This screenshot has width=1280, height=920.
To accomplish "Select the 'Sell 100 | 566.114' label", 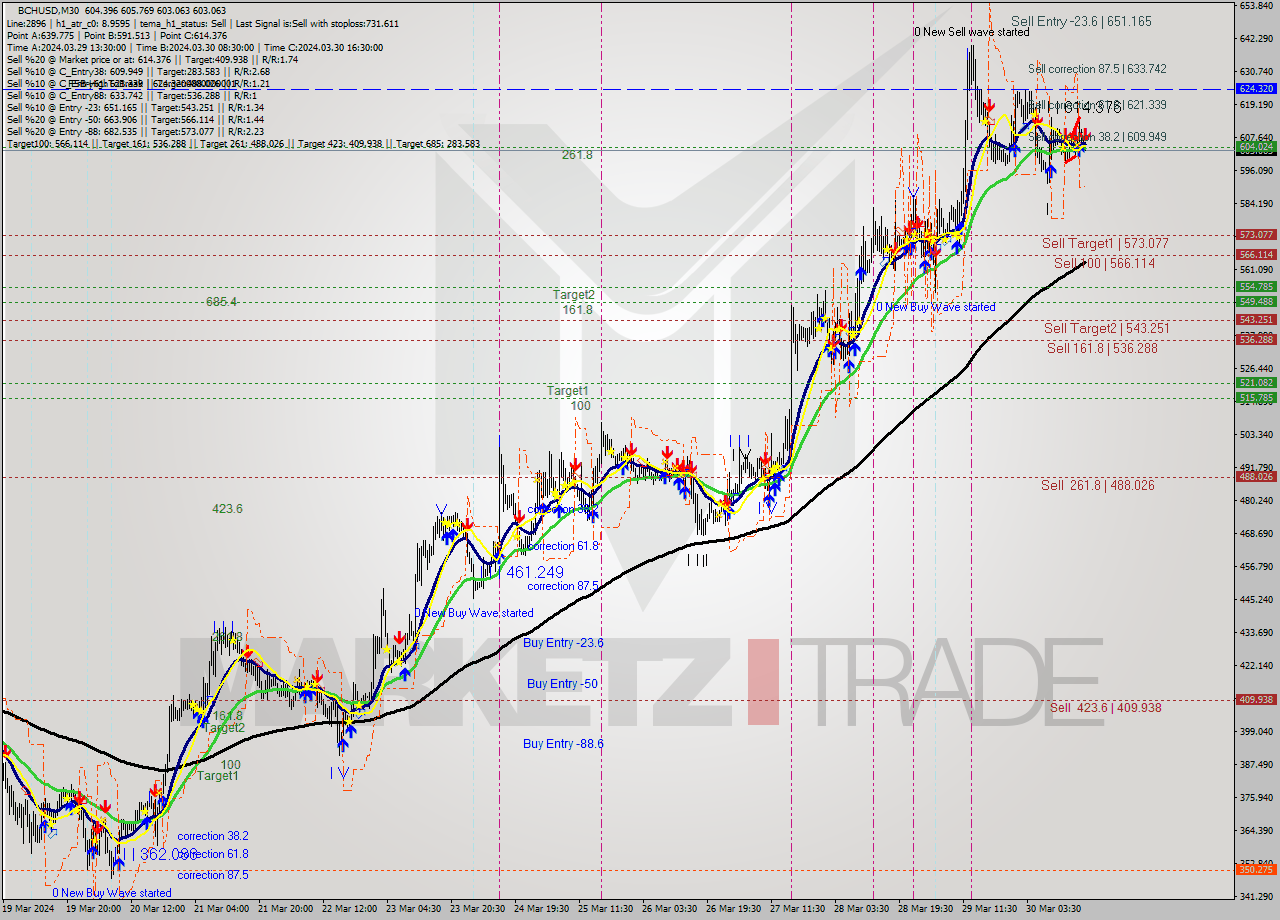I will [x=1105, y=263].
